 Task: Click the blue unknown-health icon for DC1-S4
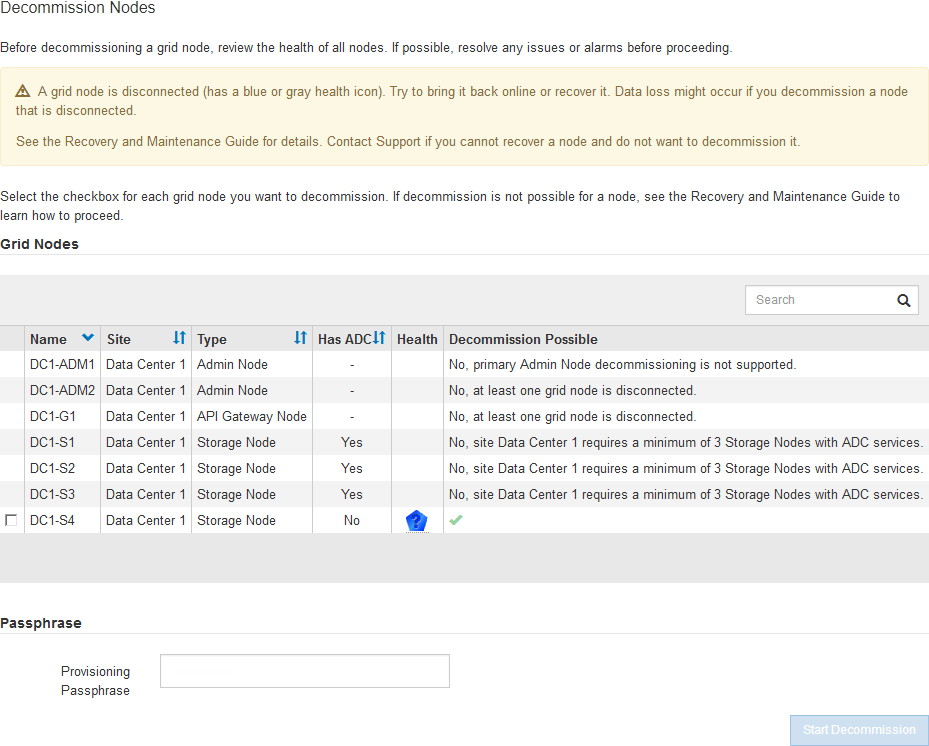pyautogui.click(x=416, y=521)
